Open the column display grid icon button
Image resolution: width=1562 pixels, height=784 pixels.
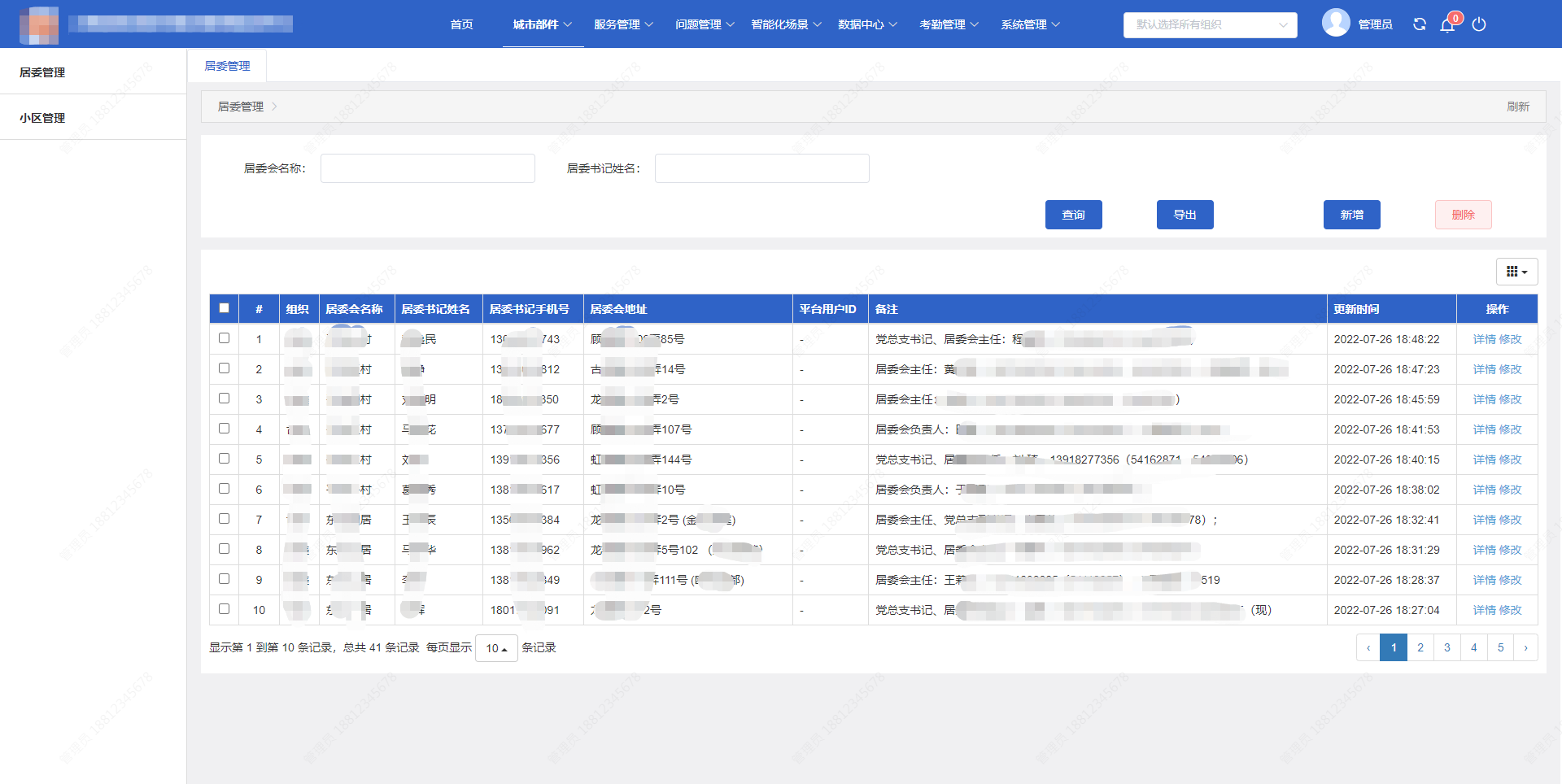pos(1516,272)
